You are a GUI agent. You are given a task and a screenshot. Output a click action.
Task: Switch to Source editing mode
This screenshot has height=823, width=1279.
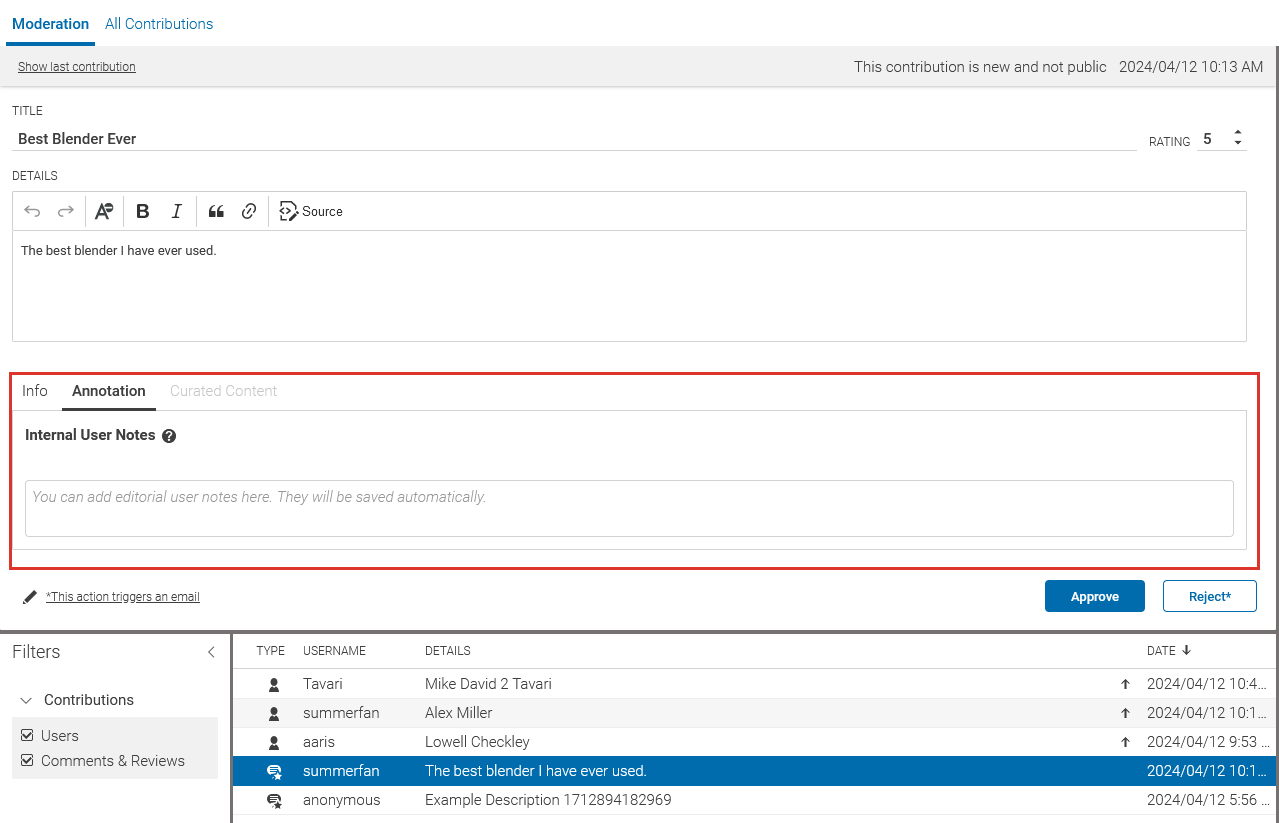pyautogui.click(x=311, y=211)
